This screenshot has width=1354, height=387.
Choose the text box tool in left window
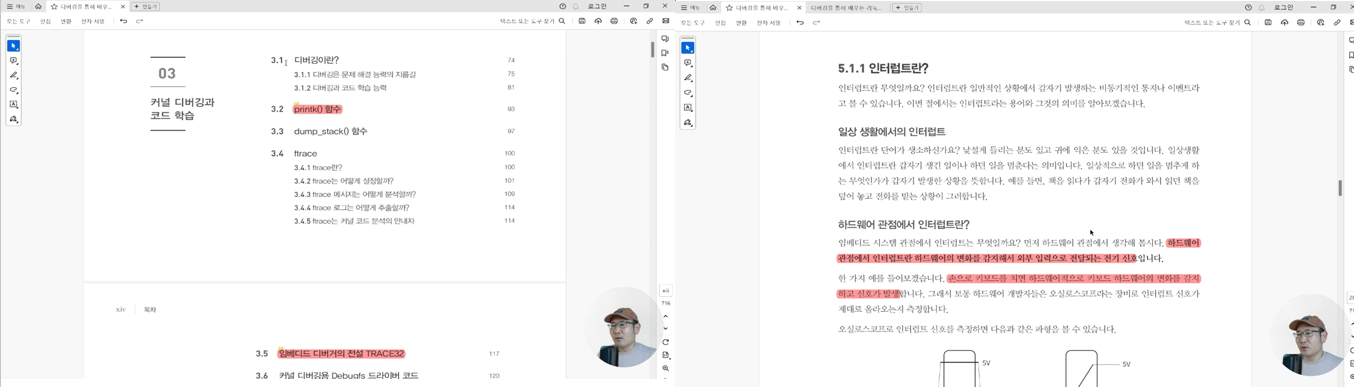13,104
